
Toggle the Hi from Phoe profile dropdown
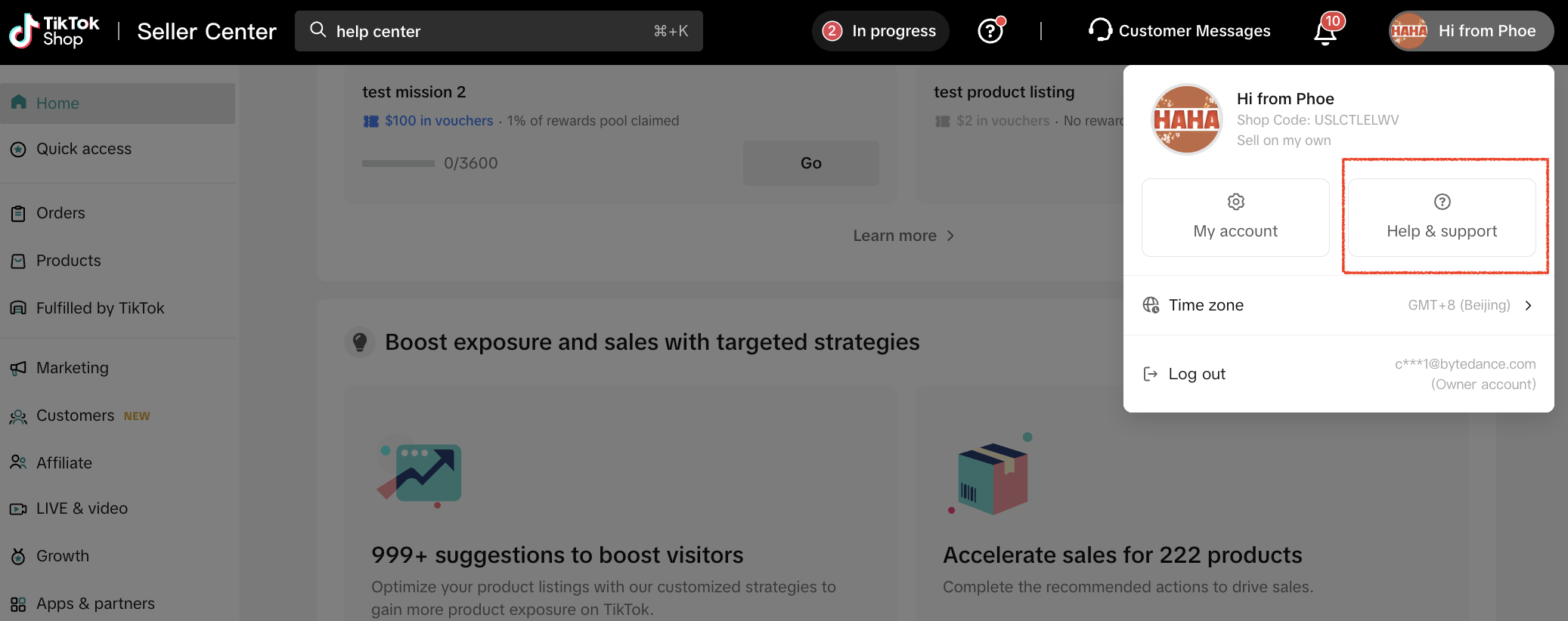coord(1470,31)
